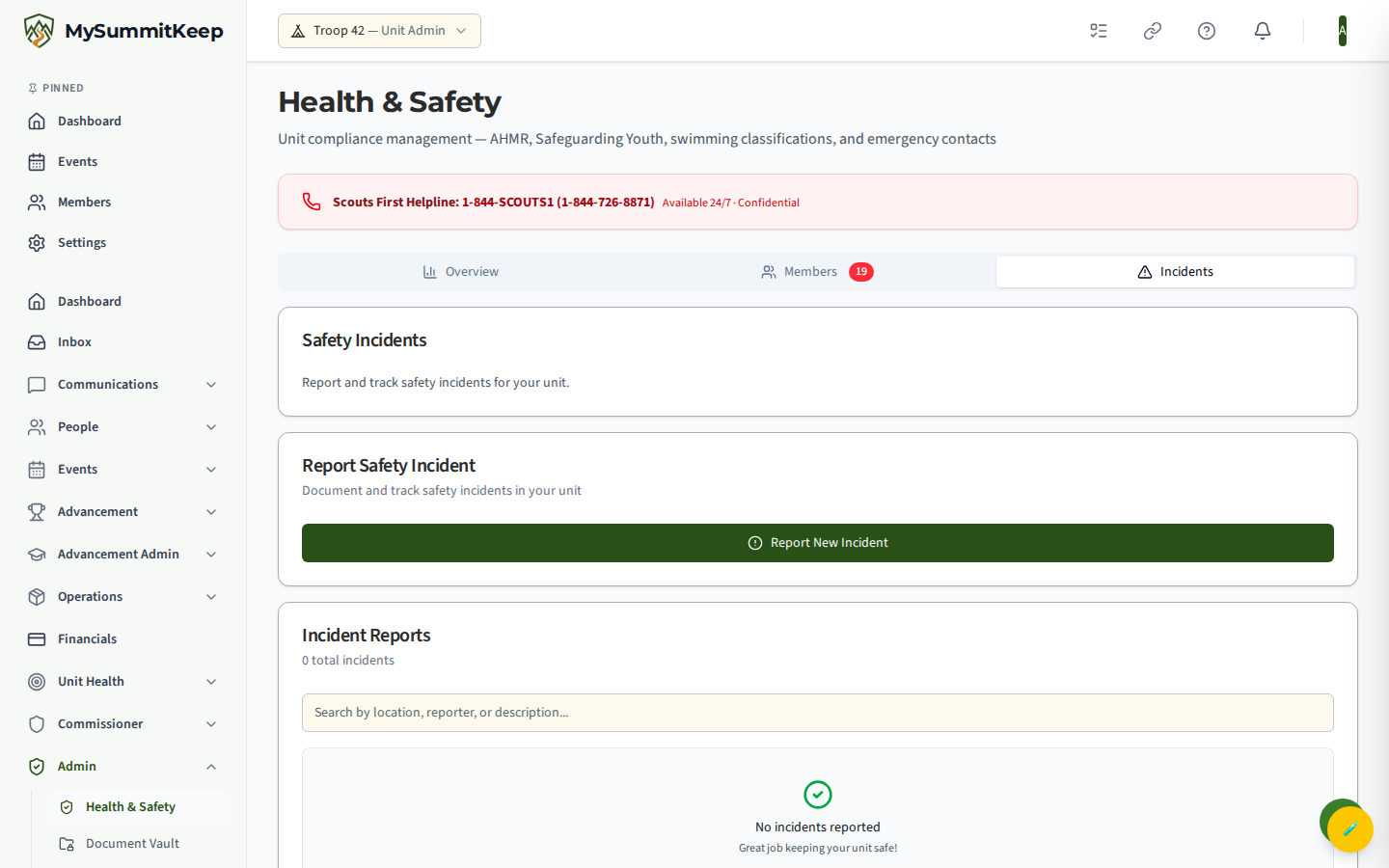Click the yellow floating test tube button
Image resolution: width=1389 pixels, height=868 pixels.
1349,828
